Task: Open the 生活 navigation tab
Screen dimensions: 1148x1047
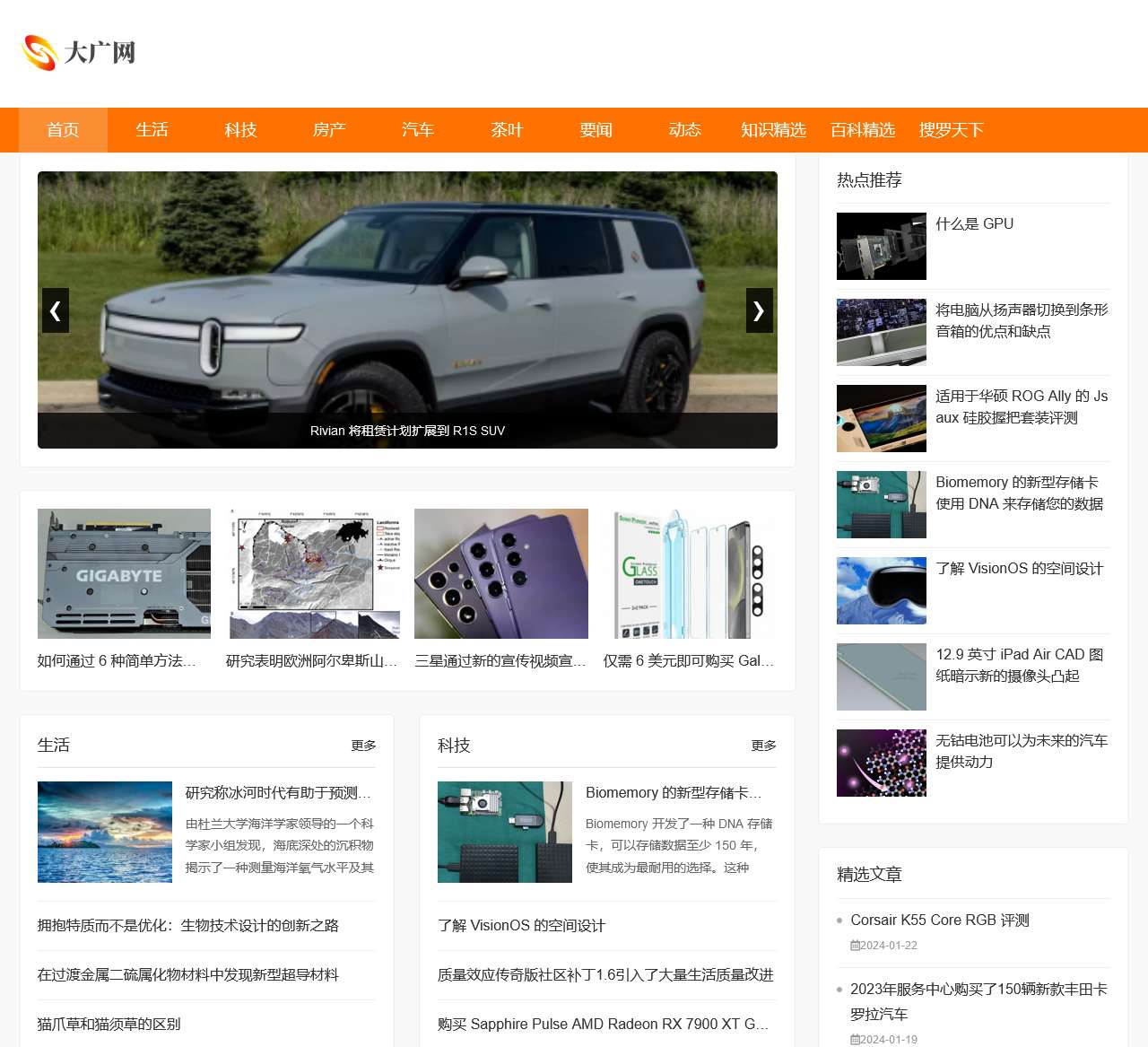Action: pos(152,130)
